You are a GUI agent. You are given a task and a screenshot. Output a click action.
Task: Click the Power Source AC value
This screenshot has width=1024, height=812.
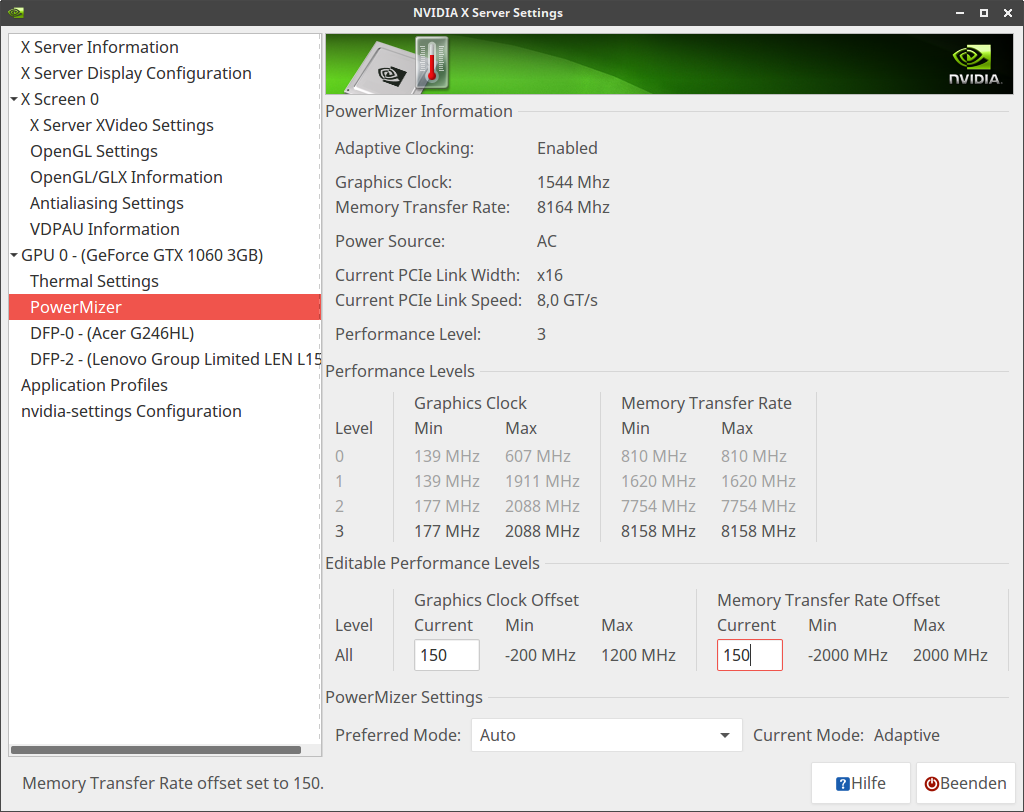547,242
